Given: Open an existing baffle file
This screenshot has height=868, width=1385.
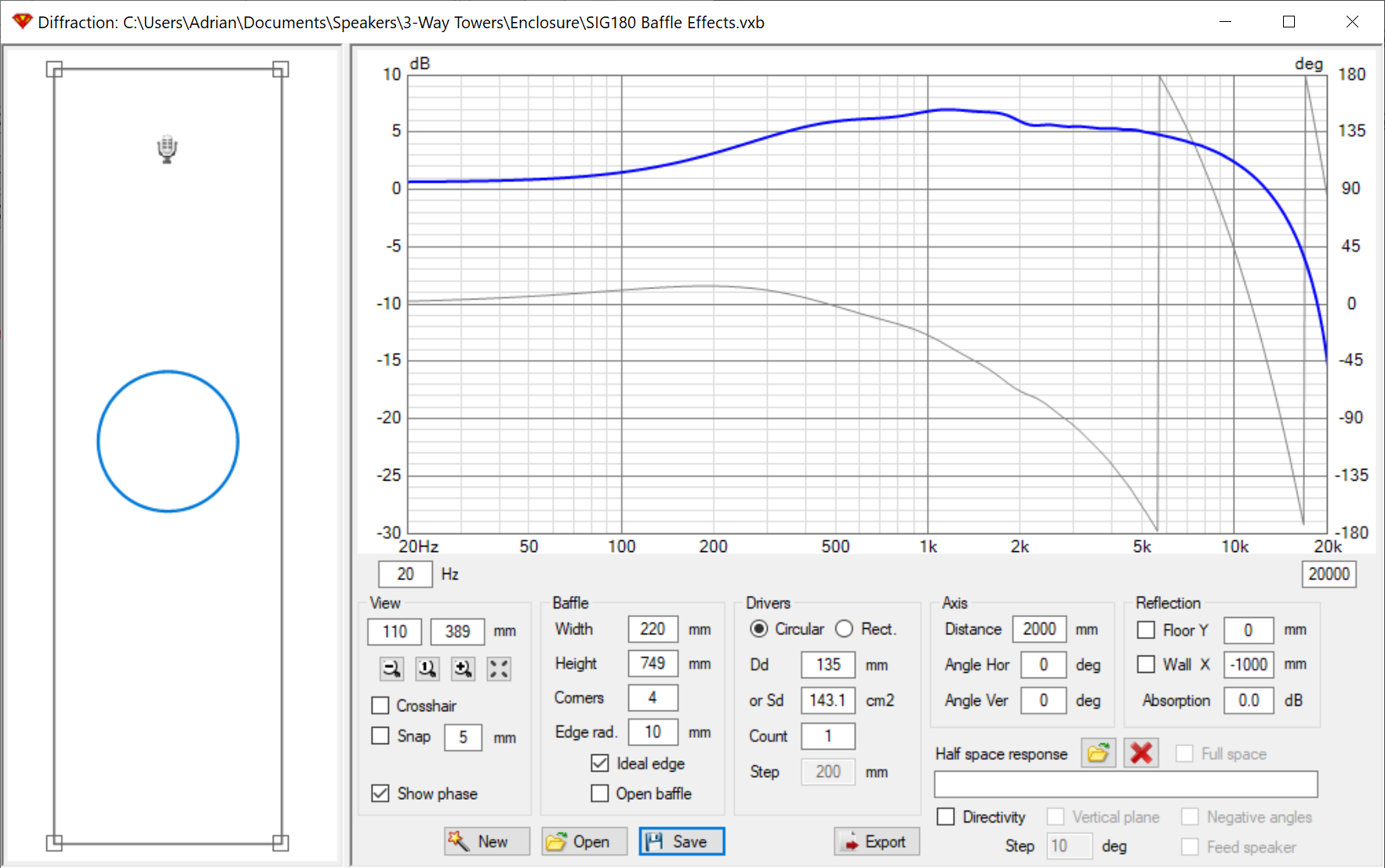Looking at the screenshot, I should click(x=584, y=841).
